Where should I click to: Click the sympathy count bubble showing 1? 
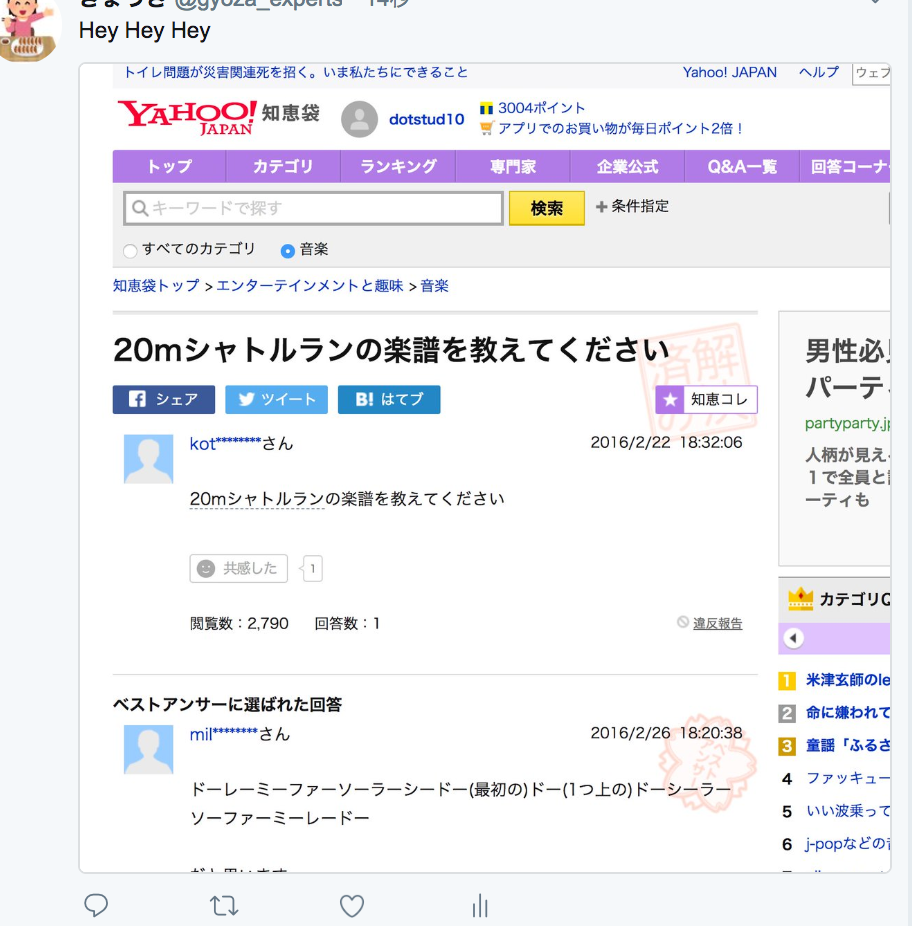[x=312, y=569]
